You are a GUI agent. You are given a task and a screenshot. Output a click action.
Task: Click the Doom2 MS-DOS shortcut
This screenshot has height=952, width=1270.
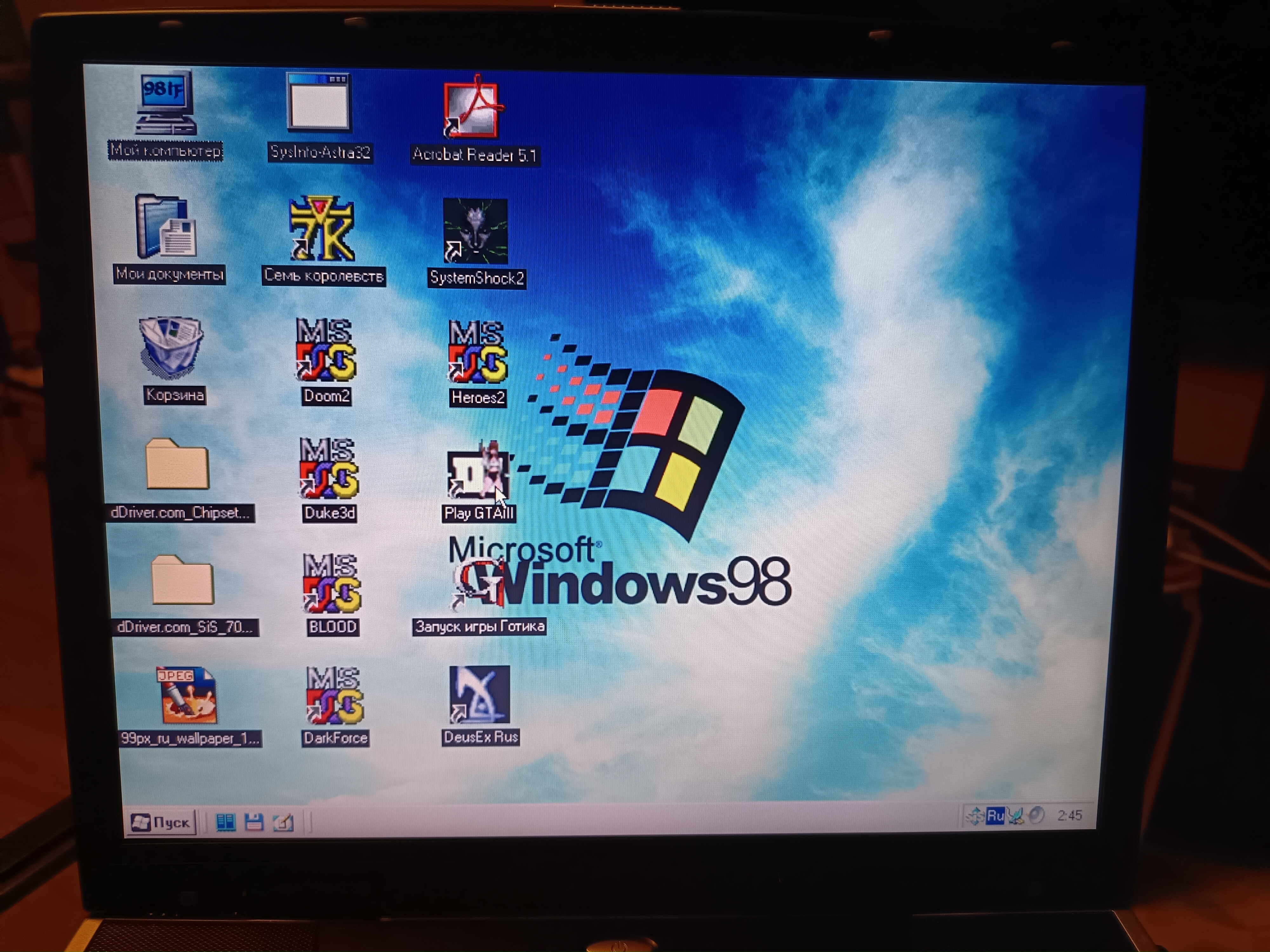(x=325, y=351)
